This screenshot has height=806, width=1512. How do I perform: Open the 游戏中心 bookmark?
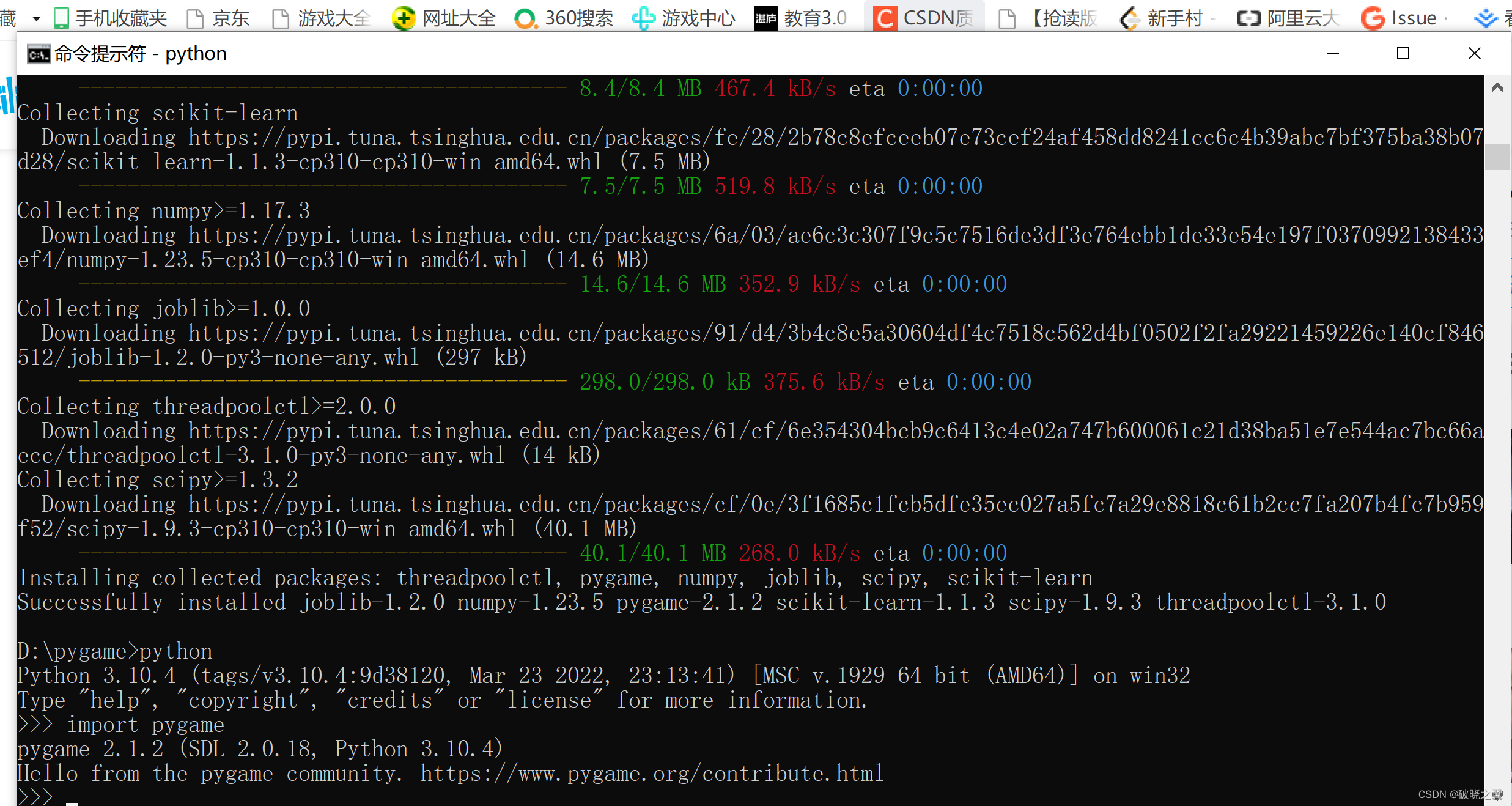click(684, 18)
